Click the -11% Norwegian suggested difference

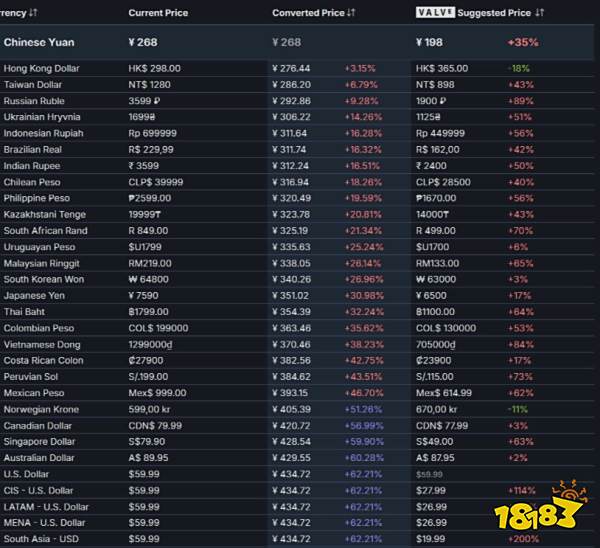(517, 409)
